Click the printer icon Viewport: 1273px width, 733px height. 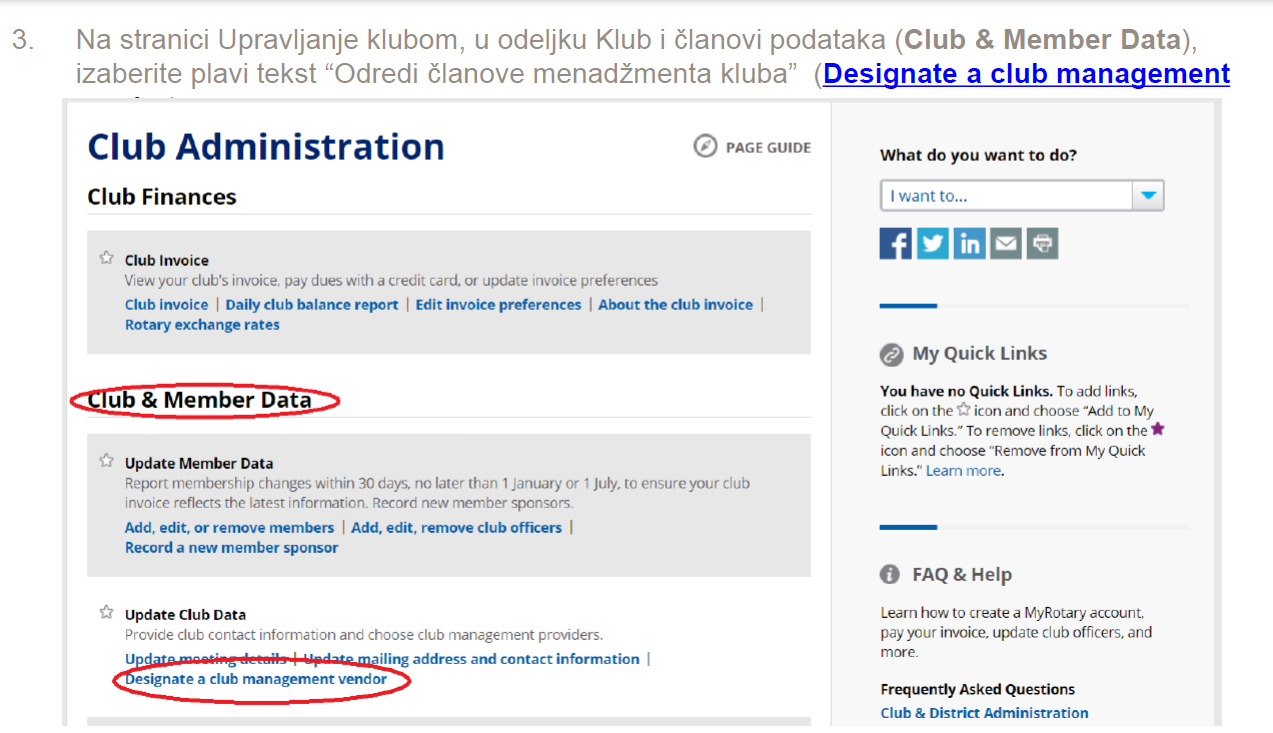click(1042, 244)
